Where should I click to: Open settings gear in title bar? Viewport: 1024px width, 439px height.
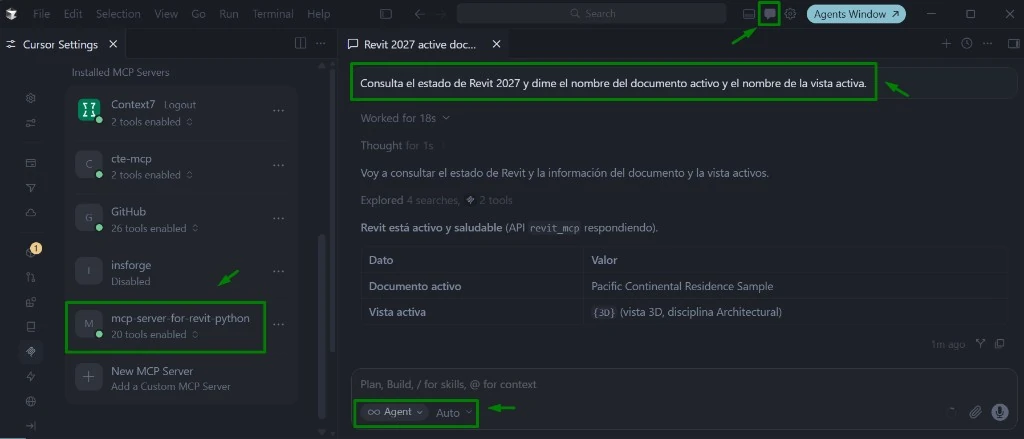[x=790, y=14]
